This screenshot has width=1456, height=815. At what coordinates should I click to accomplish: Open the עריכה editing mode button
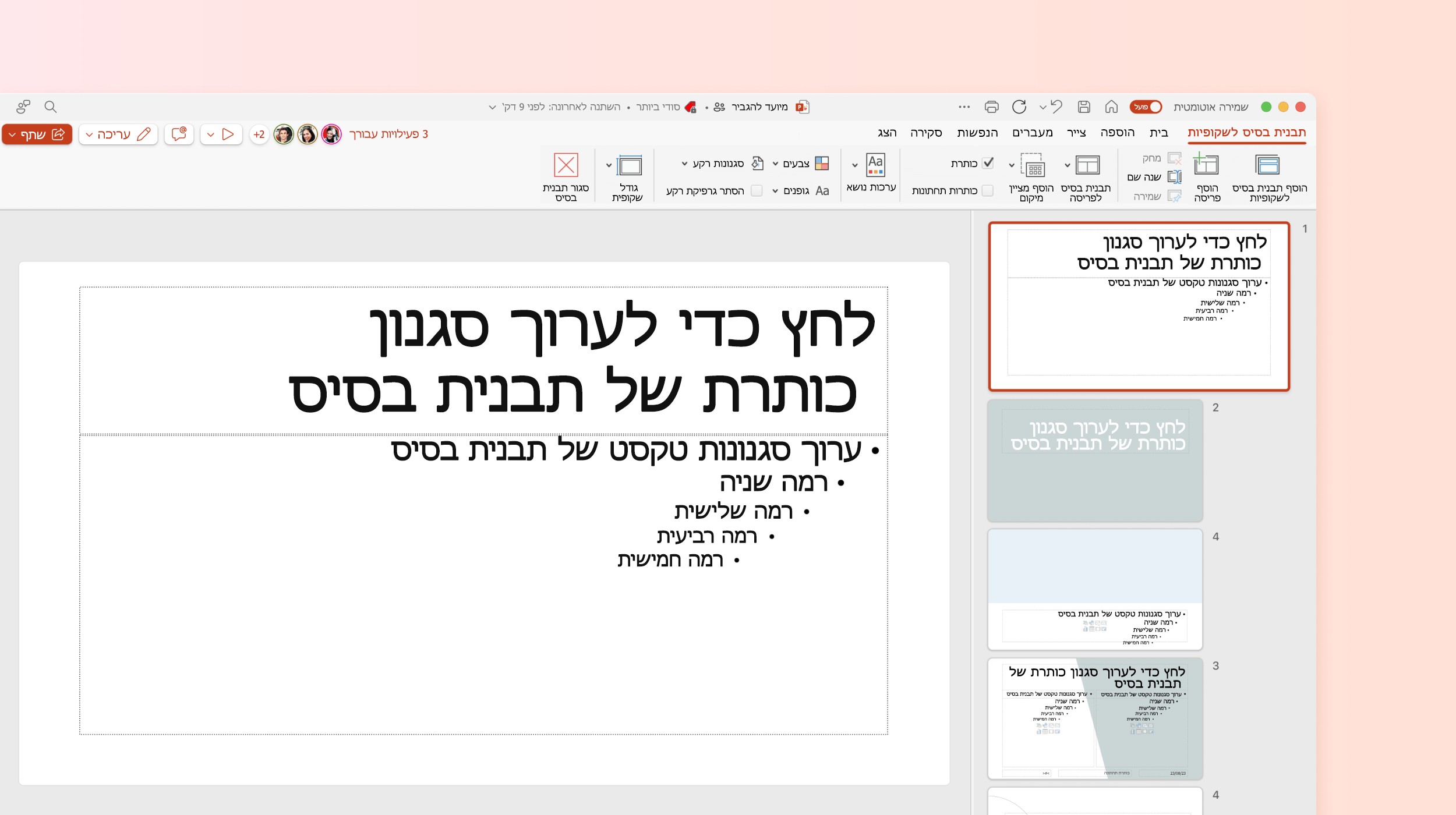point(118,134)
